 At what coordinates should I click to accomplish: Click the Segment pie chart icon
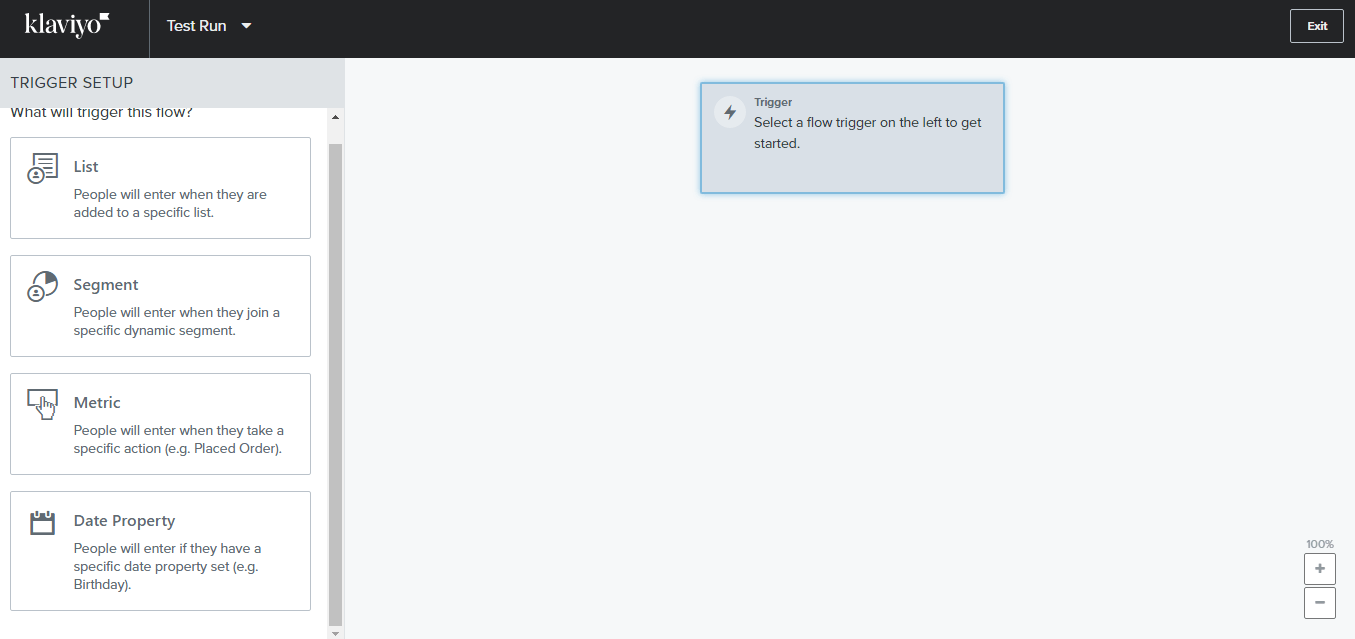tap(42, 285)
